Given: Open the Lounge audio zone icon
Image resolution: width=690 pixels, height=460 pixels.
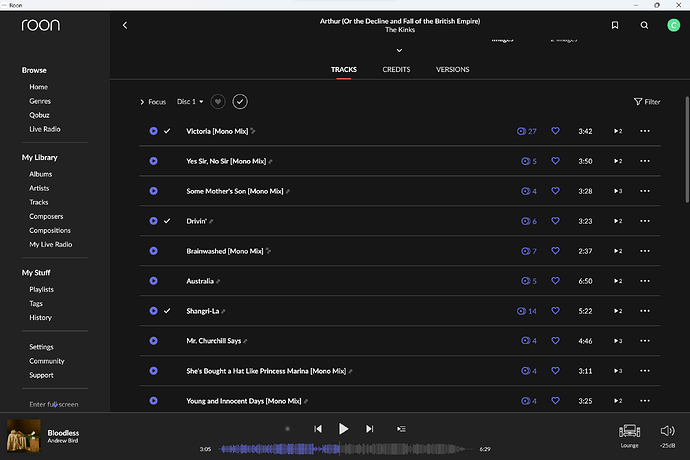Looking at the screenshot, I should (629, 431).
